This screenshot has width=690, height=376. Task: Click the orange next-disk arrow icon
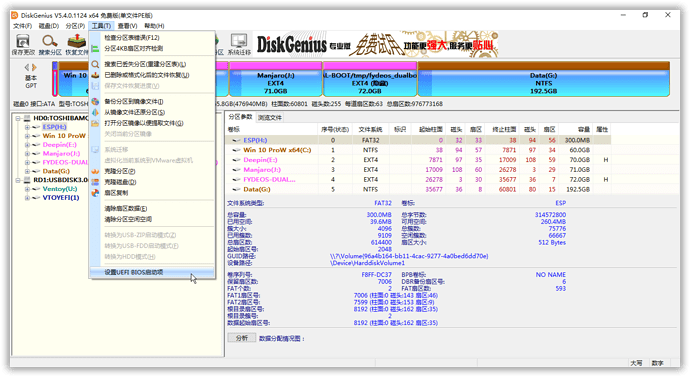point(34,67)
